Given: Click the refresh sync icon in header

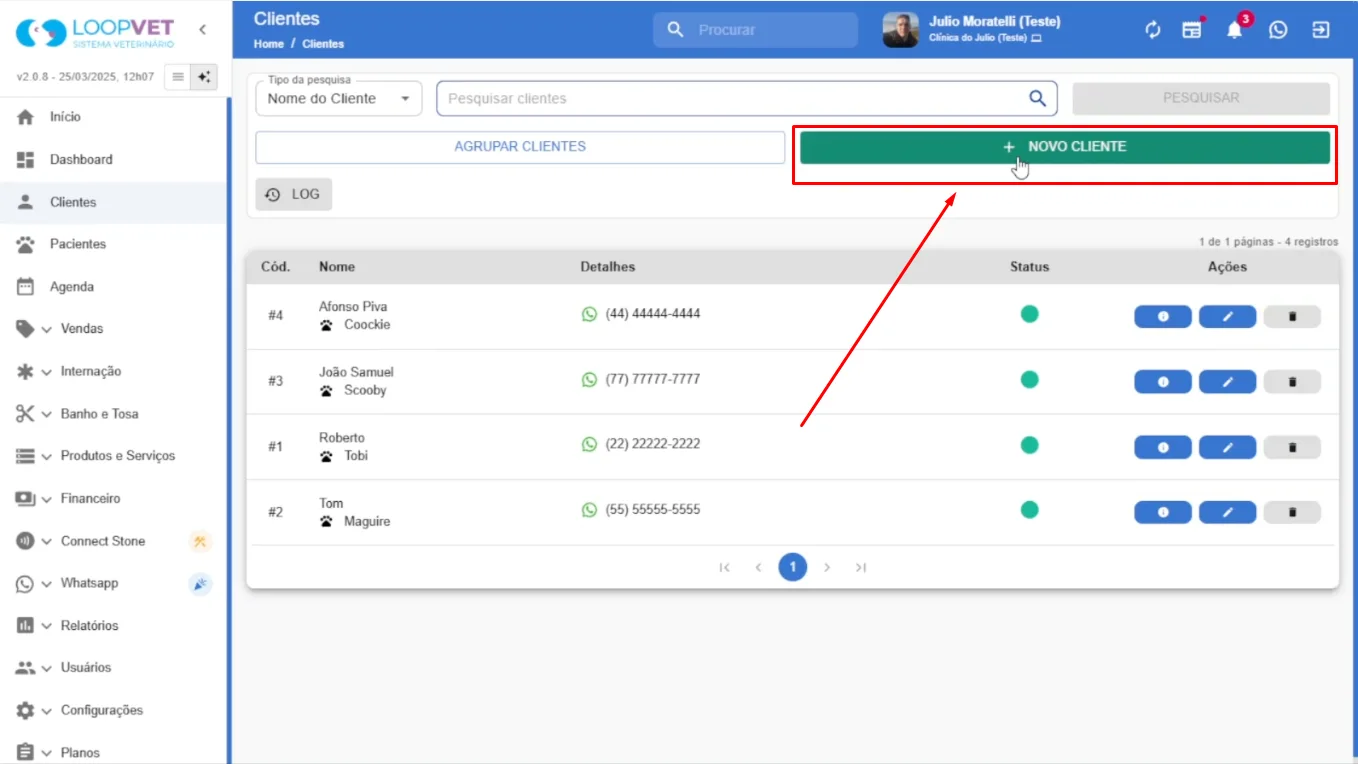Looking at the screenshot, I should click(1153, 30).
